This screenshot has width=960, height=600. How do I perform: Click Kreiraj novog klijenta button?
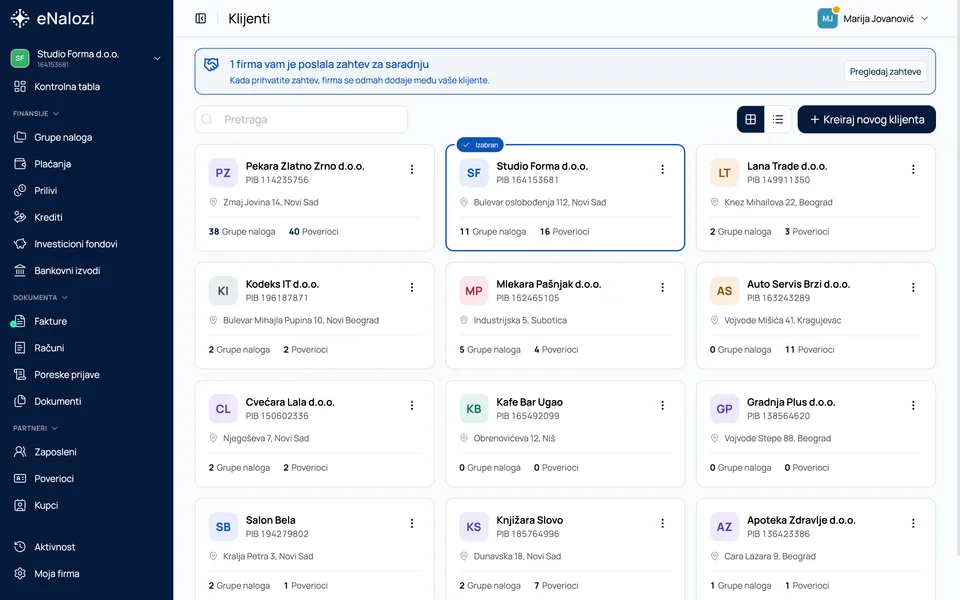(x=866, y=119)
